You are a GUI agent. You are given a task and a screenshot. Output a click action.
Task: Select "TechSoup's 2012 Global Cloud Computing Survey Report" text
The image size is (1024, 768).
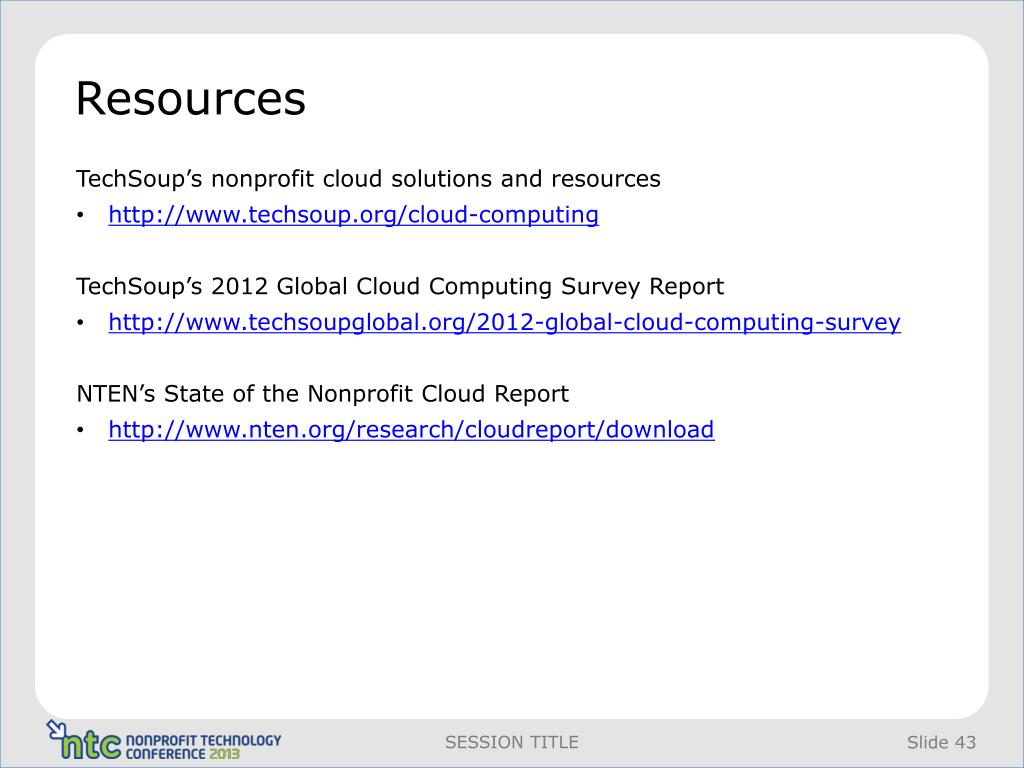(x=400, y=287)
